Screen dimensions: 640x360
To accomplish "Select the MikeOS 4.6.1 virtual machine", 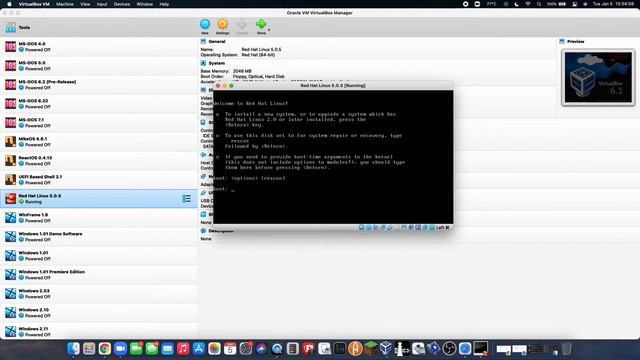I will (99, 142).
